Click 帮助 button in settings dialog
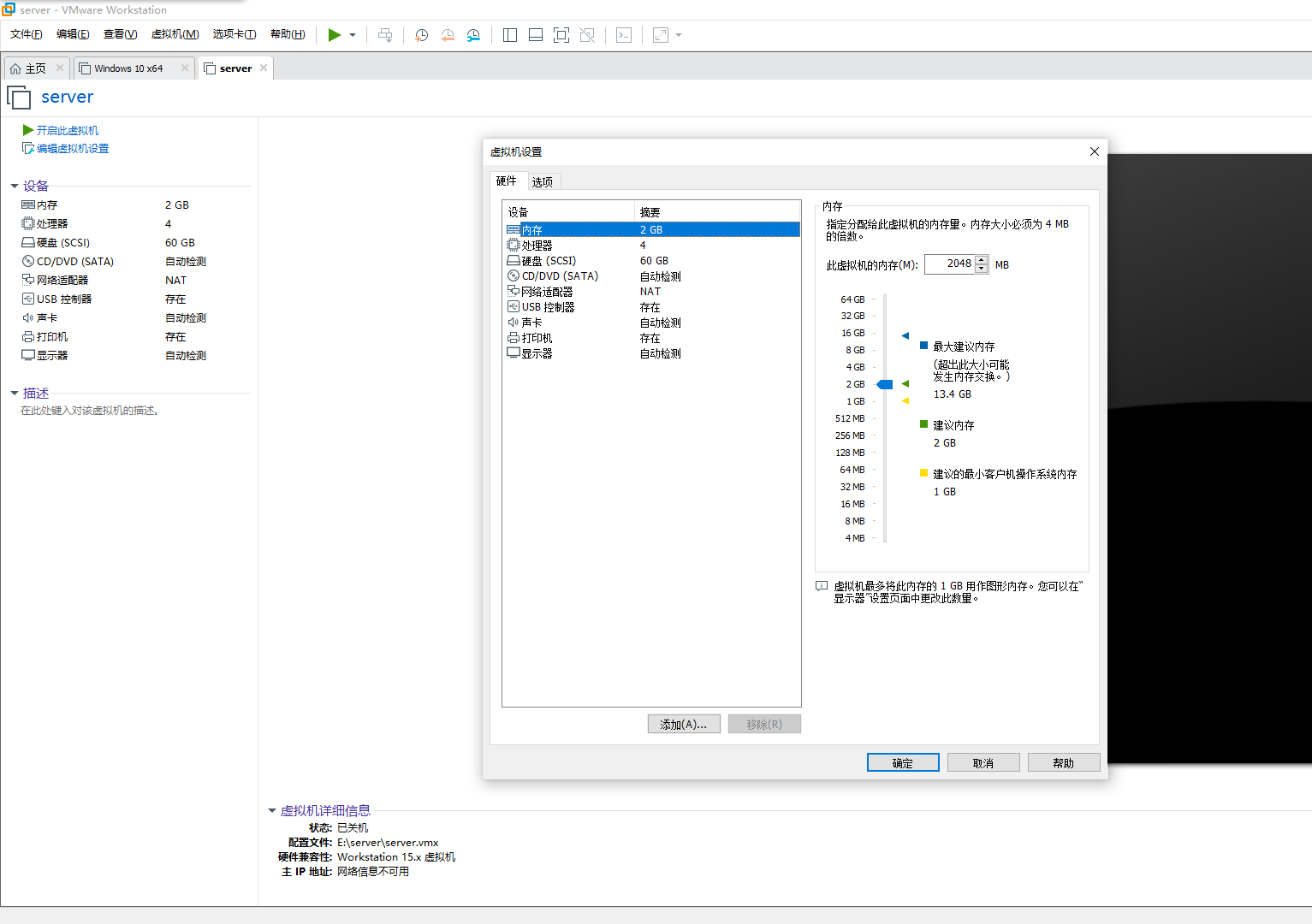1312x924 pixels. (x=1064, y=762)
